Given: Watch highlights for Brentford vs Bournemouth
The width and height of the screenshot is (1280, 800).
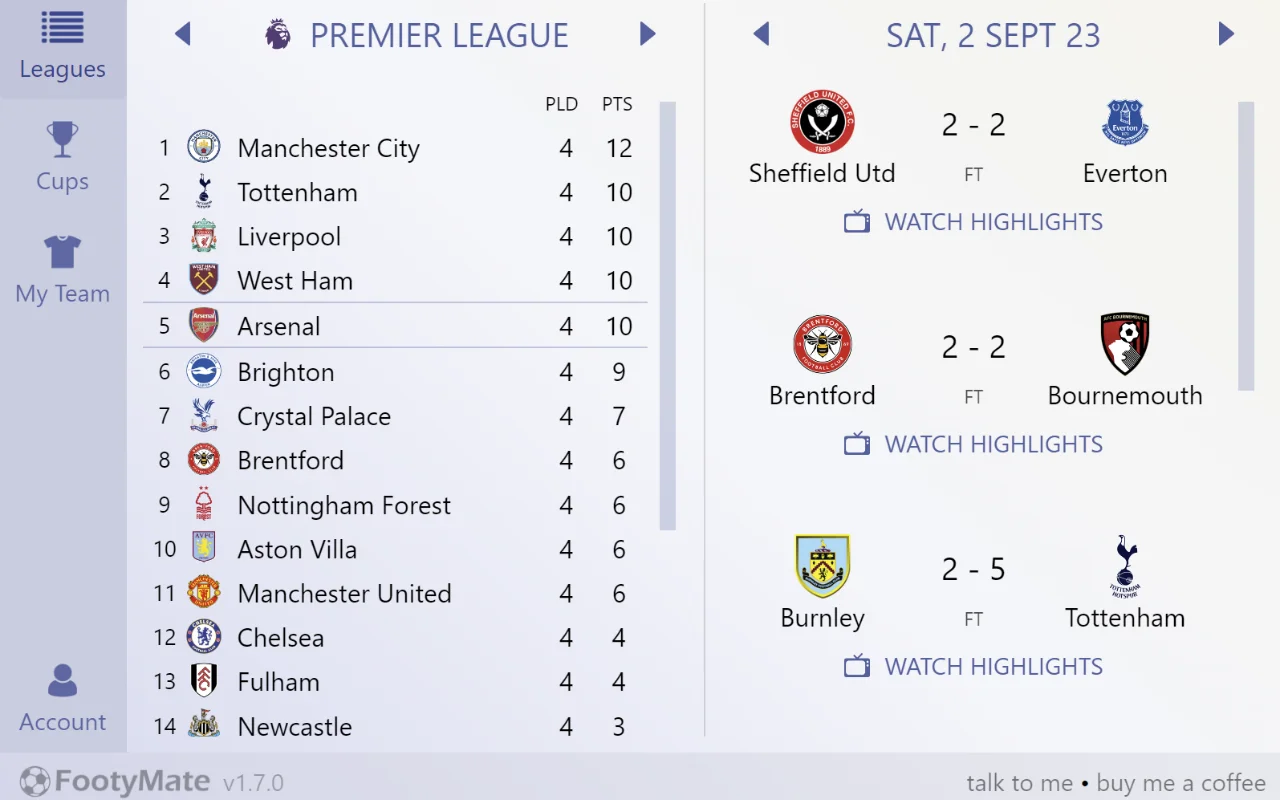Looking at the screenshot, I should point(974,444).
